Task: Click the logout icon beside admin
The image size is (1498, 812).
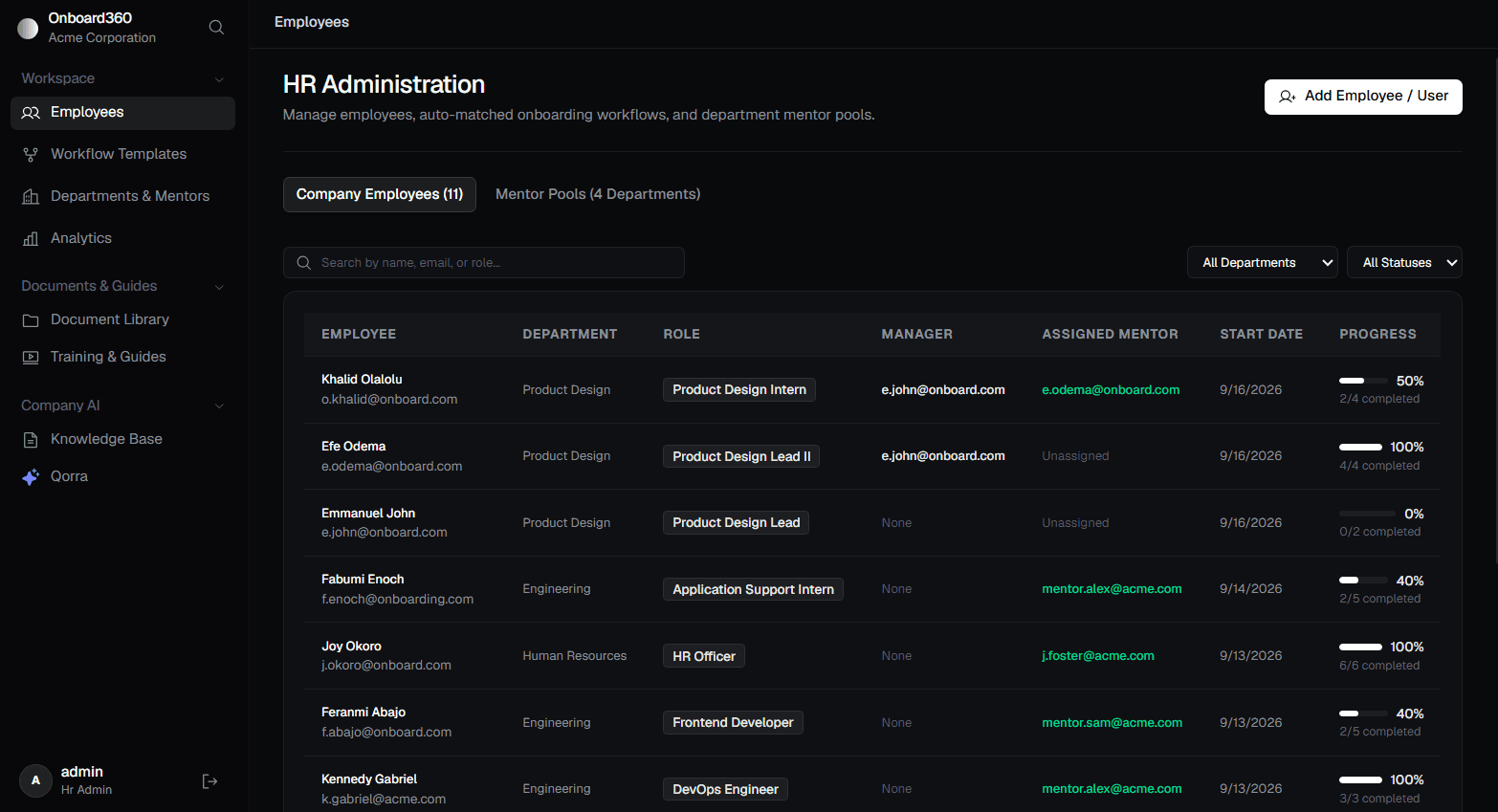Action: click(x=210, y=781)
